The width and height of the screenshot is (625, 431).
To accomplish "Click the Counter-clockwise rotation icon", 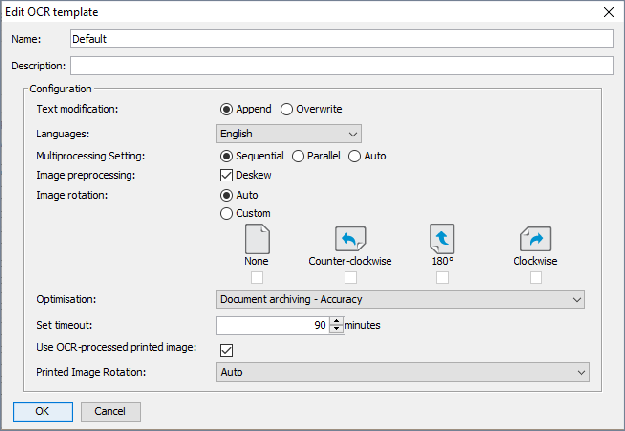I will point(350,238).
